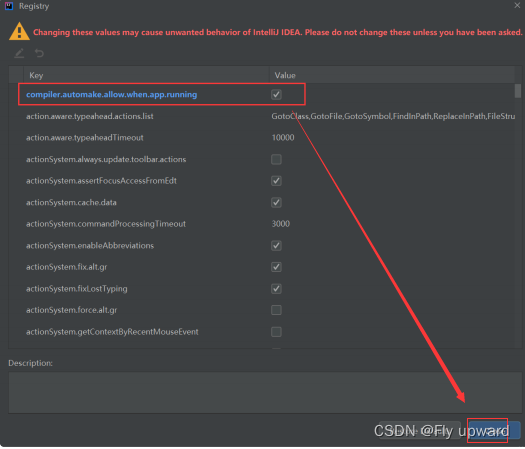Click the Revert to default arrow icon

(39, 53)
